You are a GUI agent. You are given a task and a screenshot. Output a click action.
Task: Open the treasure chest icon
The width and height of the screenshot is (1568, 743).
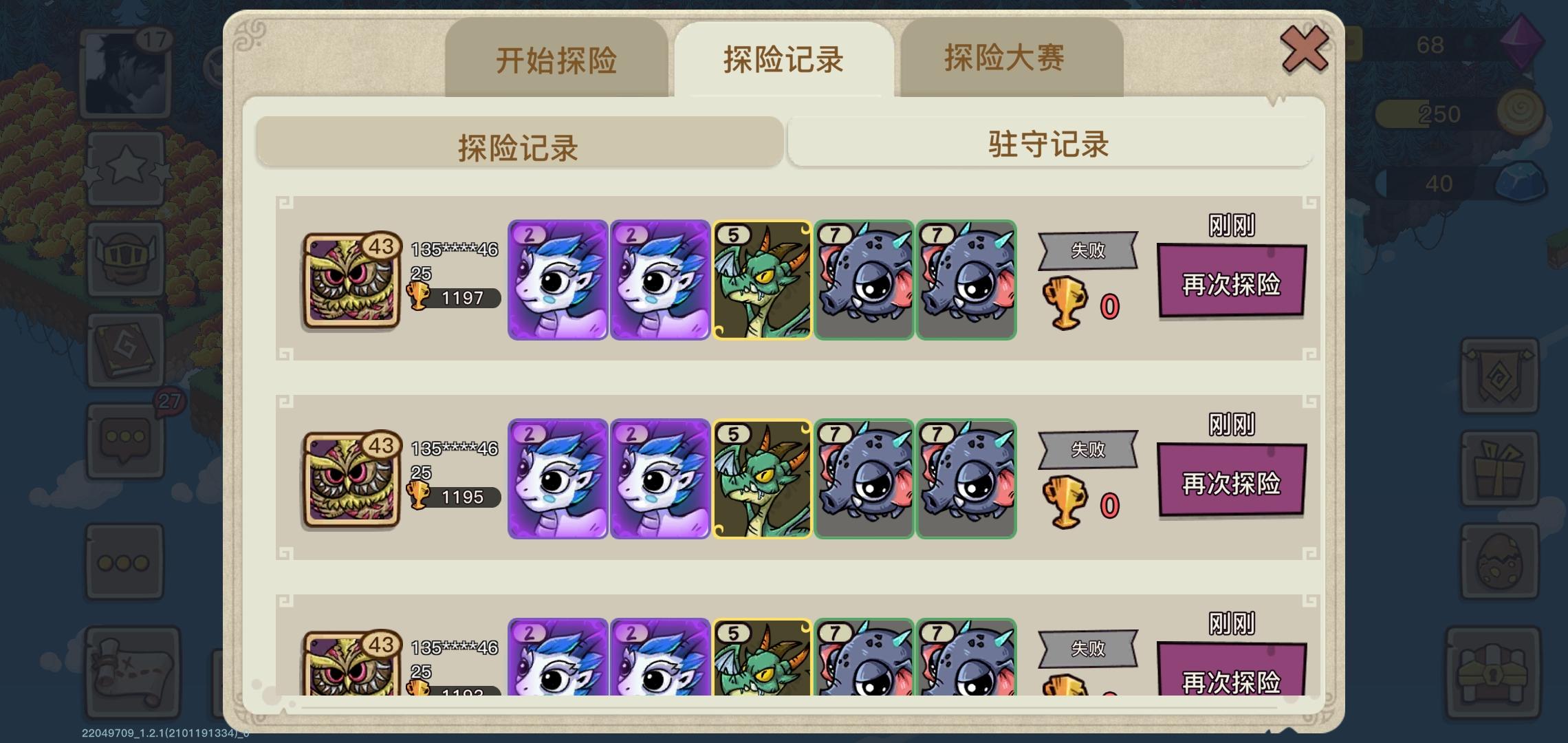point(1492,673)
